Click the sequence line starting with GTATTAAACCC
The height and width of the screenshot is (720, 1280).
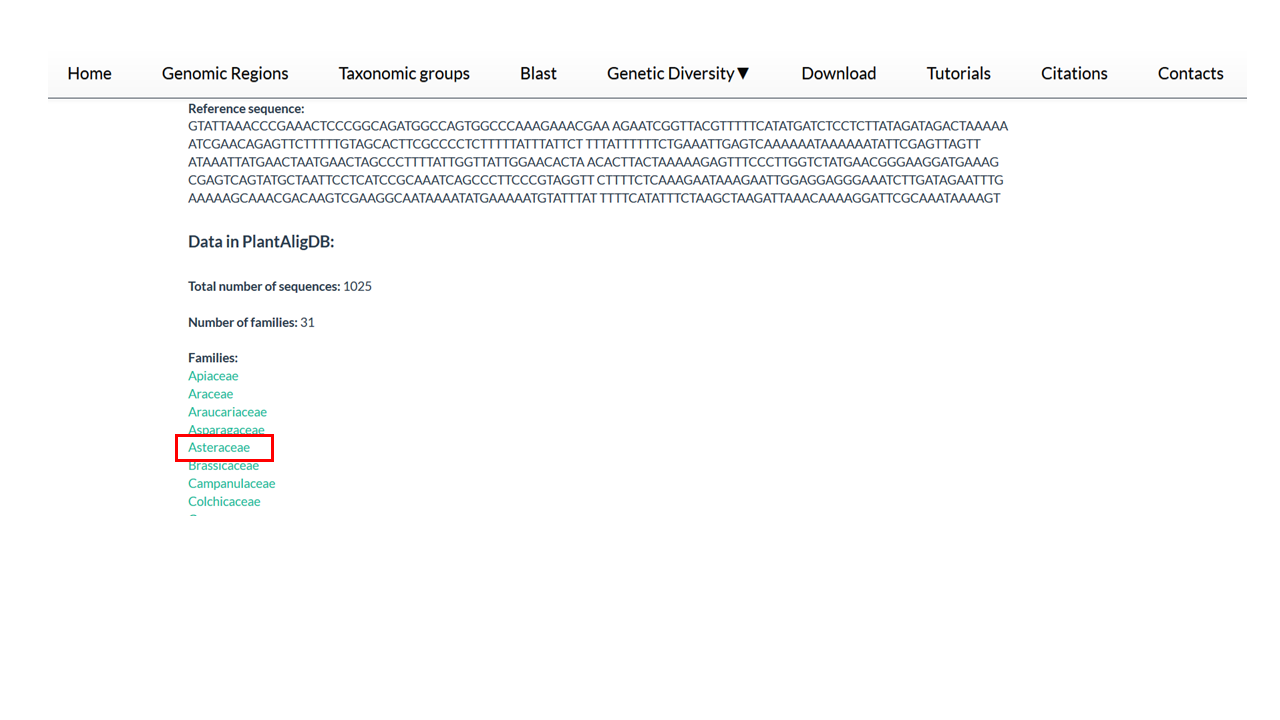(598, 126)
